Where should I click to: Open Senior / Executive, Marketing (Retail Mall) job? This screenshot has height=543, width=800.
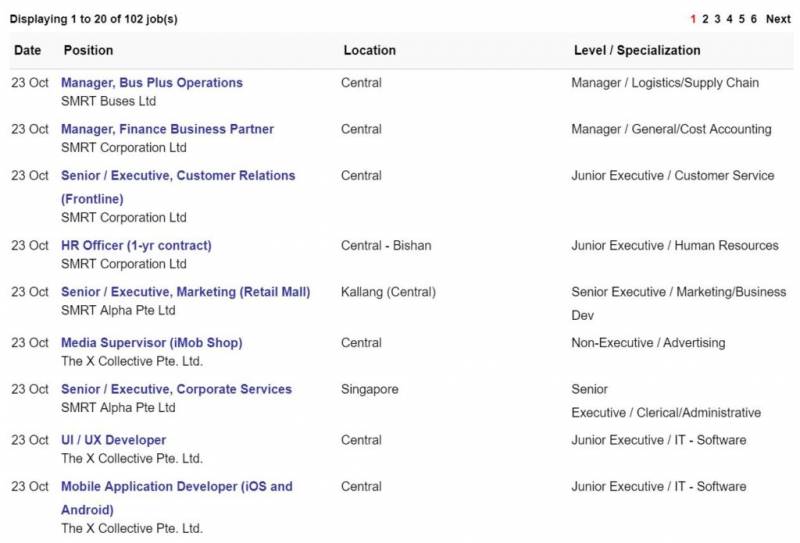(185, 292)
